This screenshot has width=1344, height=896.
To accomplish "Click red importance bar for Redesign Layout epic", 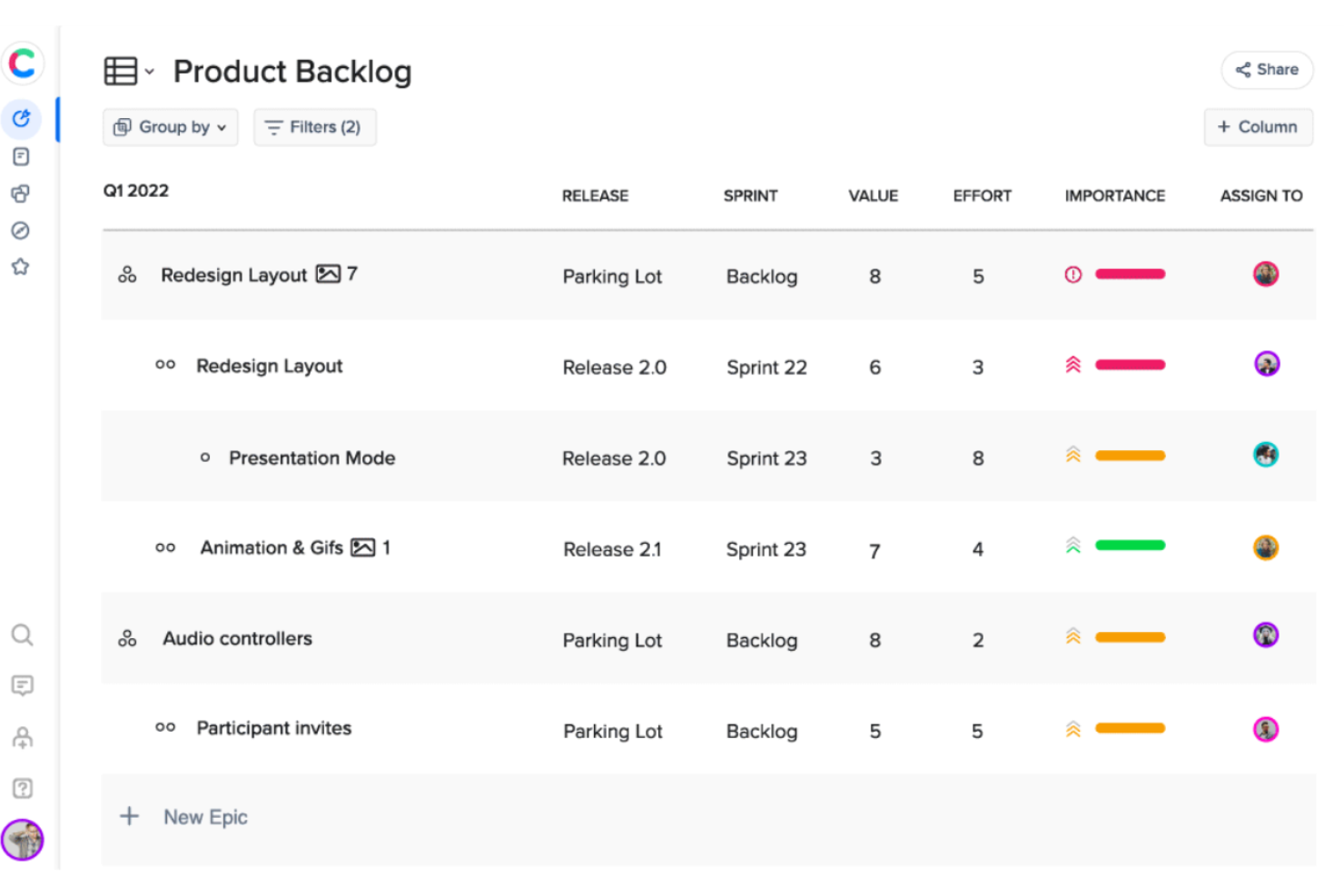I will pyautogui.click(x=1130, y=274).
